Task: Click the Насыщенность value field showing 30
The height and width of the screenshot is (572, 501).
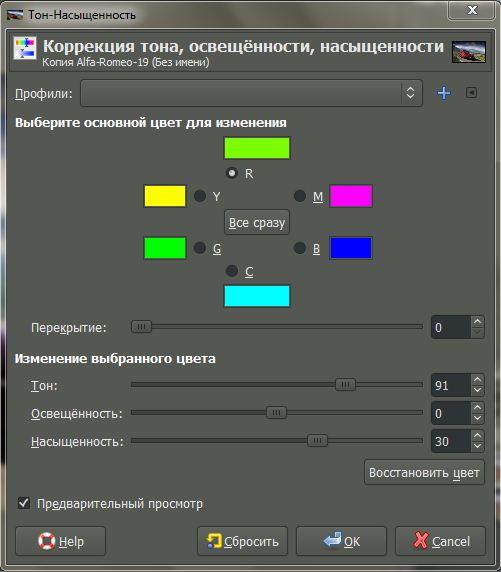Action: coord(451,441)
